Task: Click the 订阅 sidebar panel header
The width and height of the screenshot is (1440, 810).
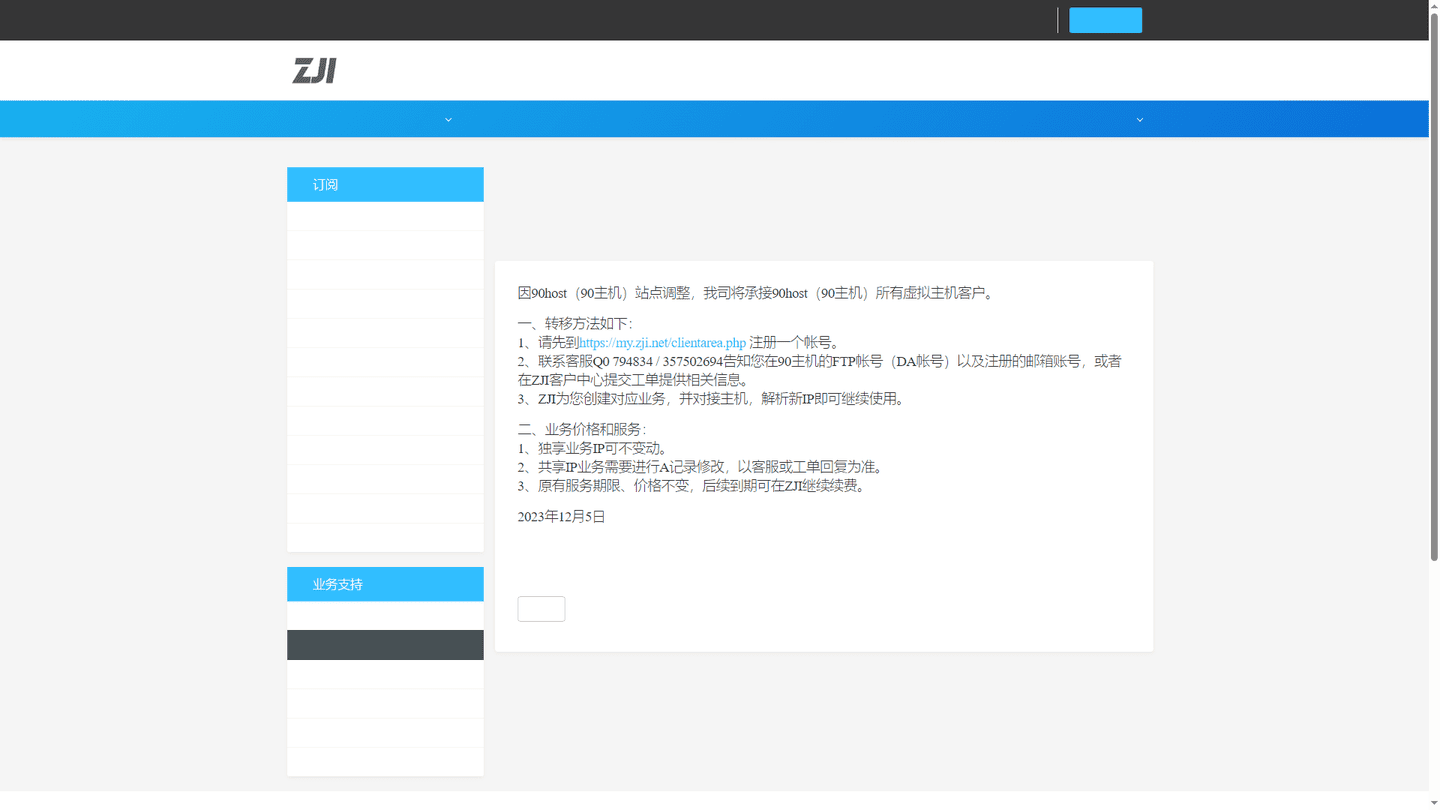Action: (385, 184)
